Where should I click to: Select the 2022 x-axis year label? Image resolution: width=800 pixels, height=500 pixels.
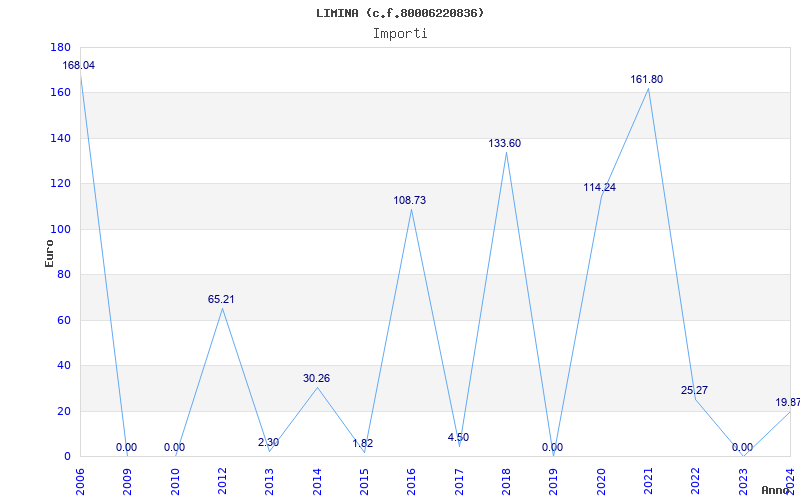[x=696, y=482]
